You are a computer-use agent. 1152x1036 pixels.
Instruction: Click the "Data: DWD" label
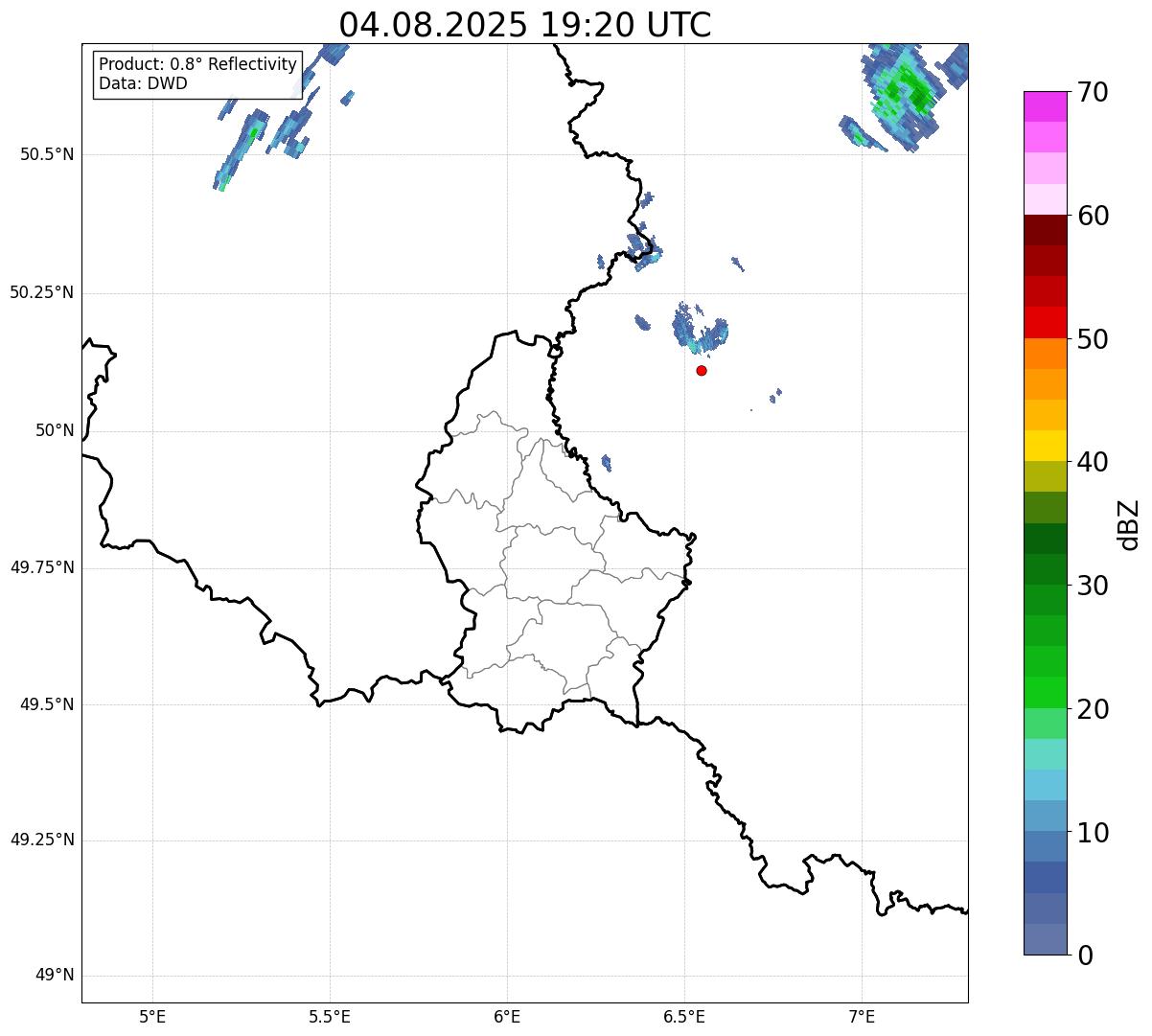pos(144,83)
